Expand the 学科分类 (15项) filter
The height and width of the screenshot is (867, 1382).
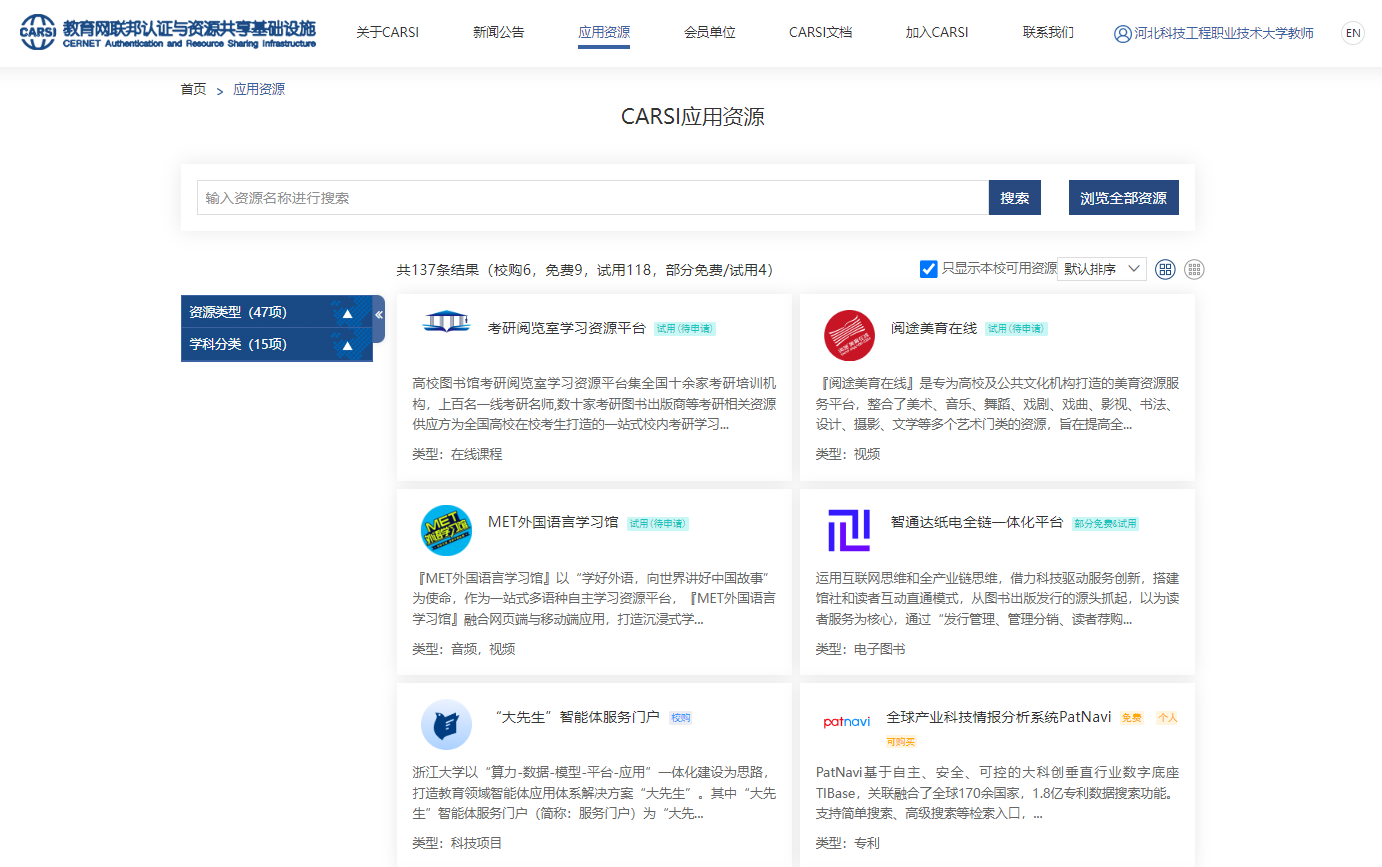tap(277, 345)
